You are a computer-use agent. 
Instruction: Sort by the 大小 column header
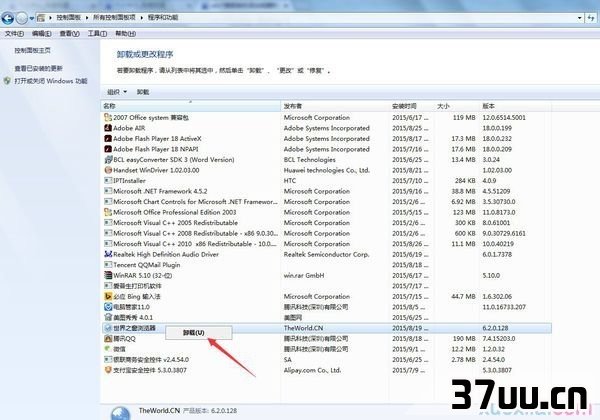[457, 106]
